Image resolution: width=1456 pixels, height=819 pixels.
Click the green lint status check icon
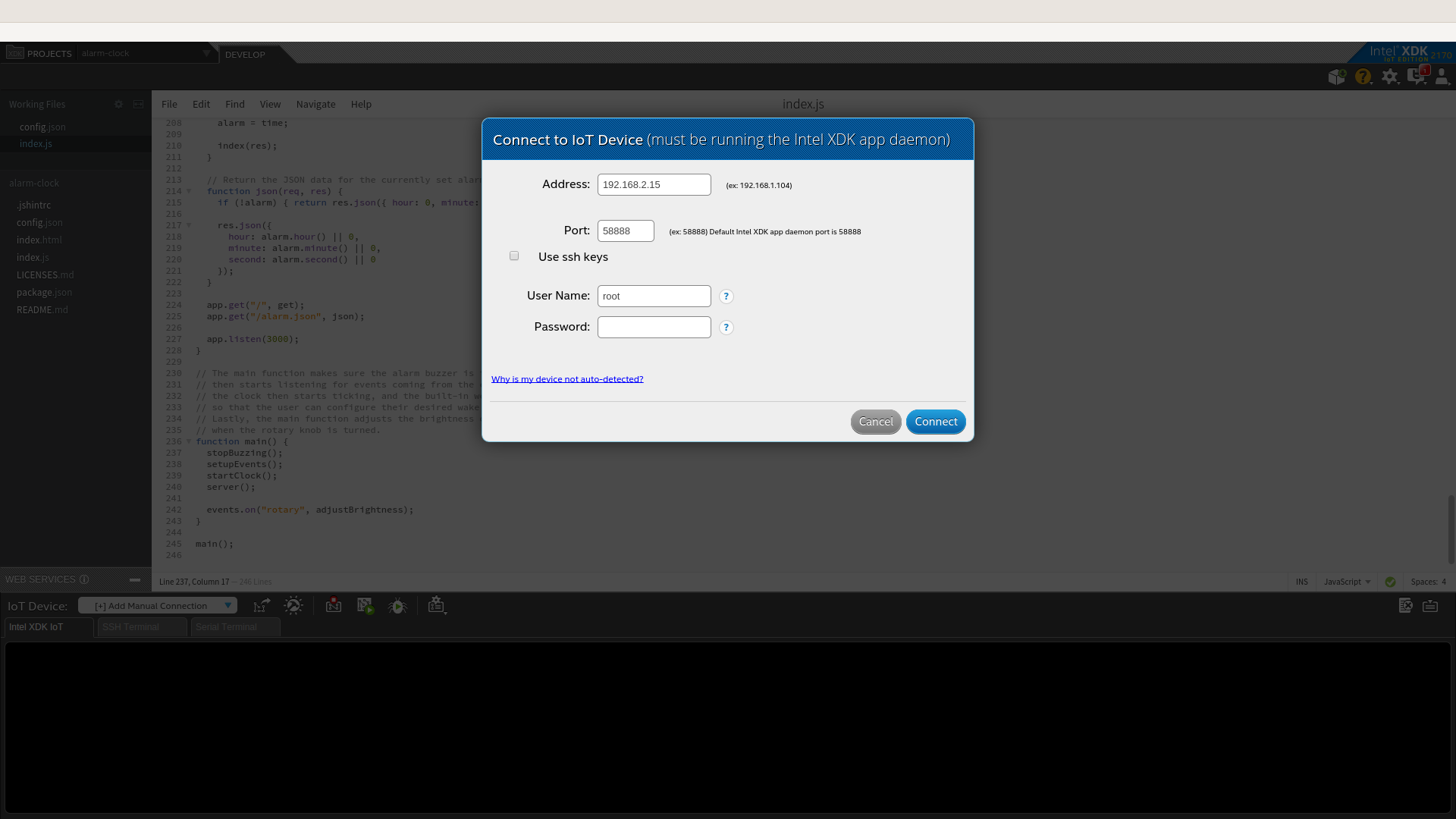tap(1390, 582)
